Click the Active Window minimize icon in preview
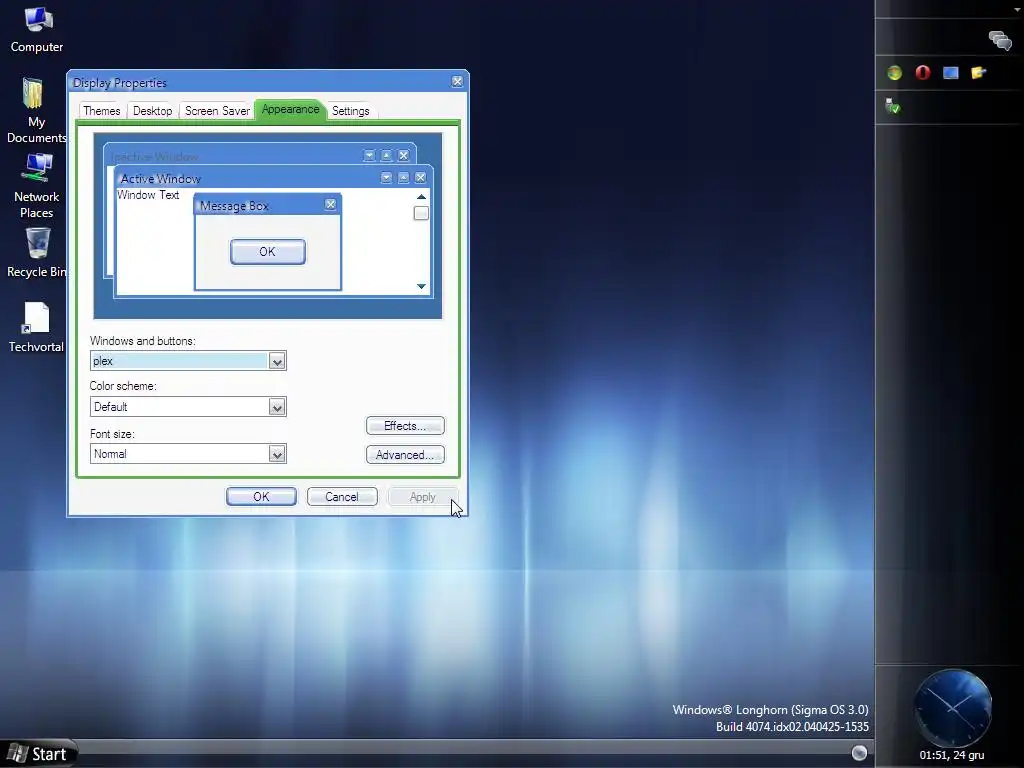1024x768 pixels. pos(387,177)
